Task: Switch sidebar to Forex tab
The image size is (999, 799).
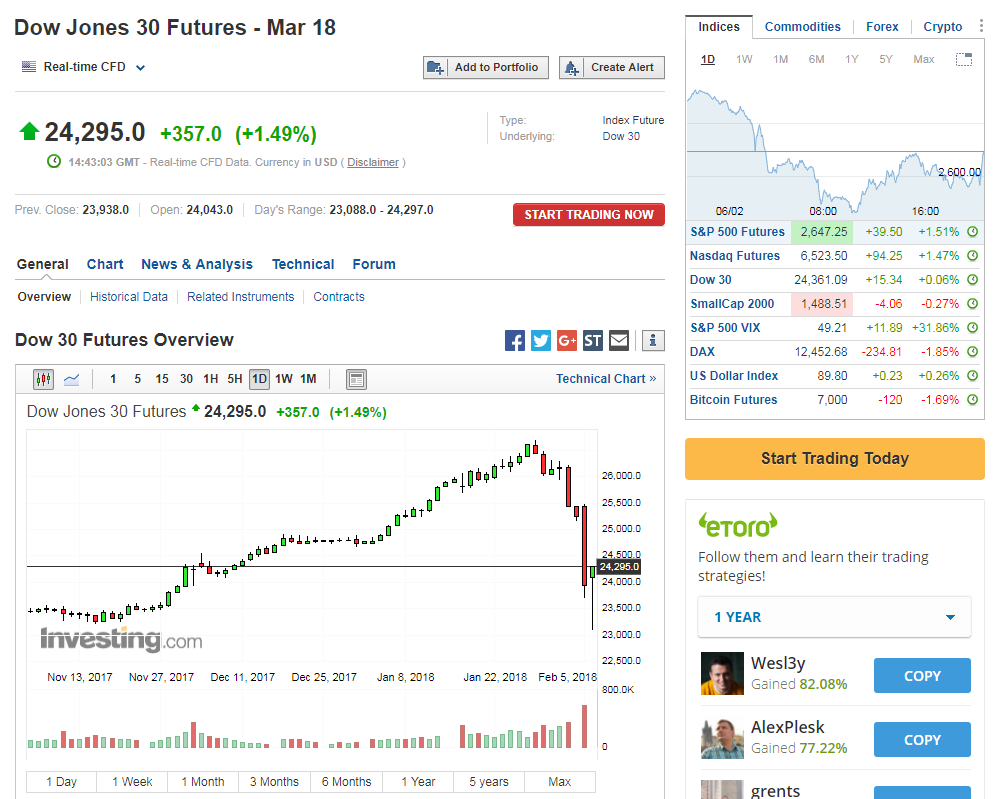Action: (x=882, y=27)
